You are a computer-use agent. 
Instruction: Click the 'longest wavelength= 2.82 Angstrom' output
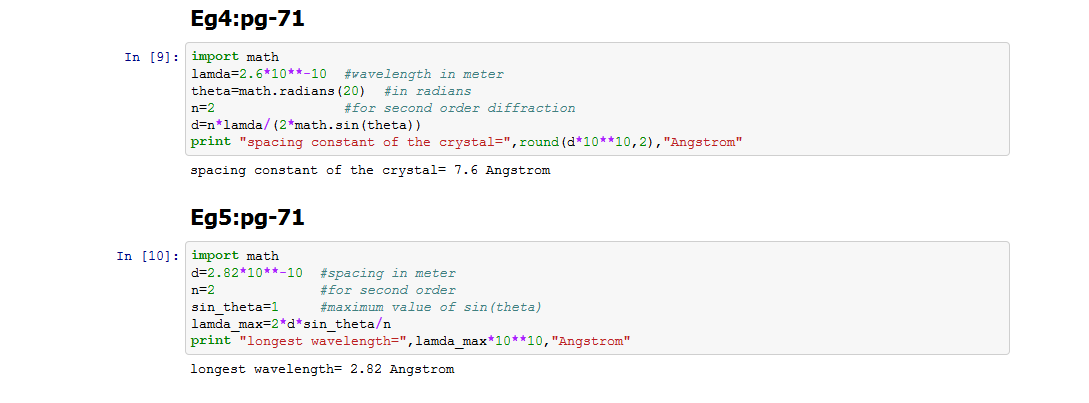pos(322,369)
